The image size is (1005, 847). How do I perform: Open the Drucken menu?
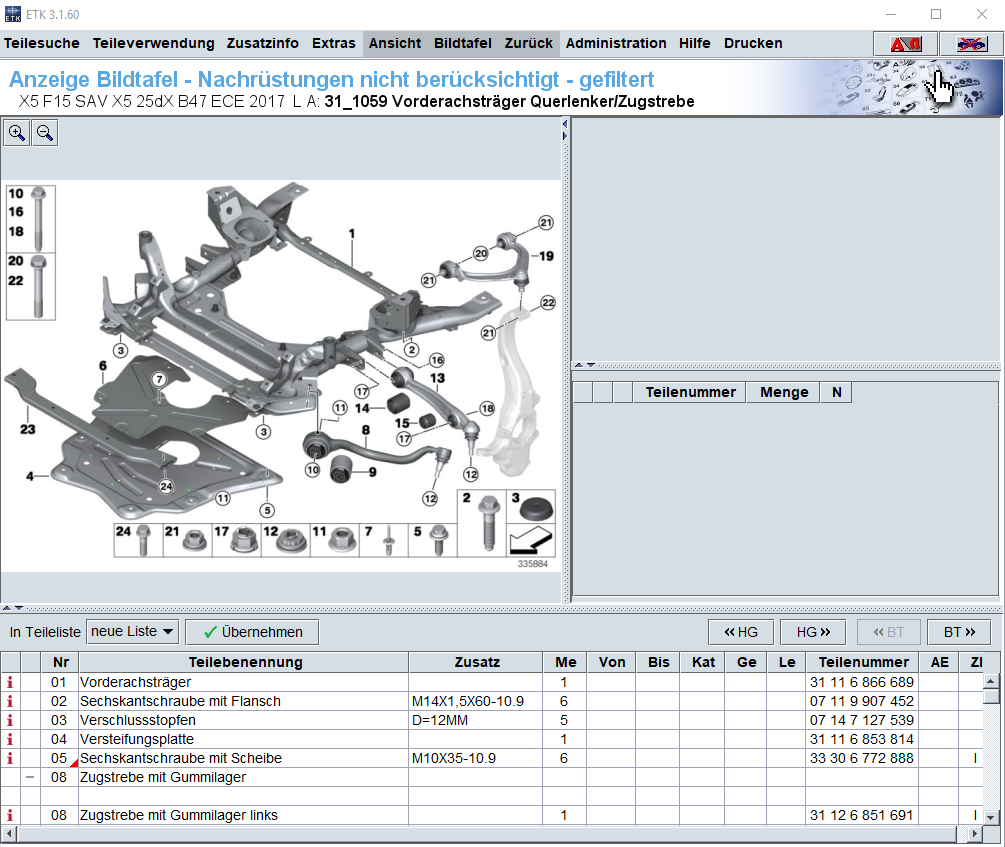(752, 44)
